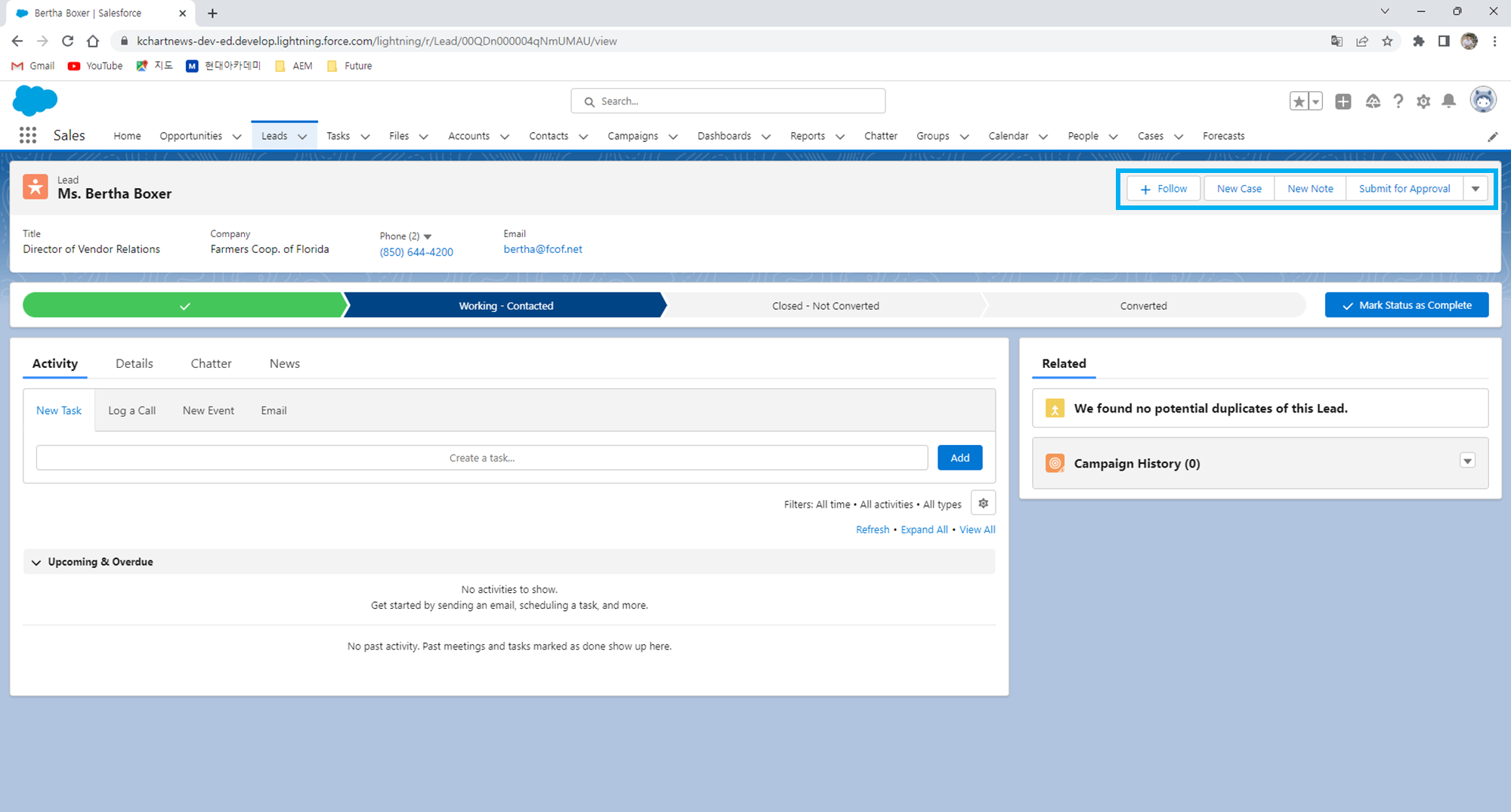Image resolution: width=1511 pixels, height=812 pixels.
Task: Go to Home tab
Action: click(x=127, y=136)
